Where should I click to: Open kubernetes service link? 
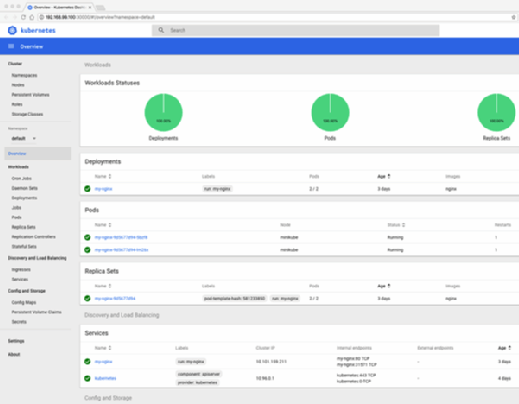coord(105,378)
